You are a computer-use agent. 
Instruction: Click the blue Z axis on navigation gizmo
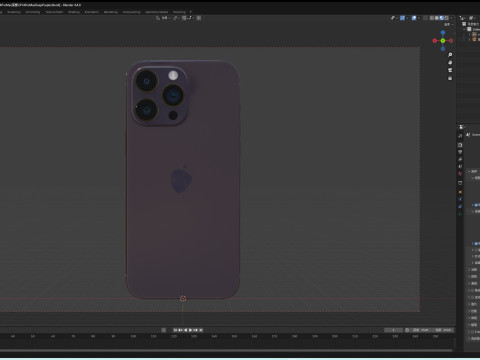pos(443,33)
